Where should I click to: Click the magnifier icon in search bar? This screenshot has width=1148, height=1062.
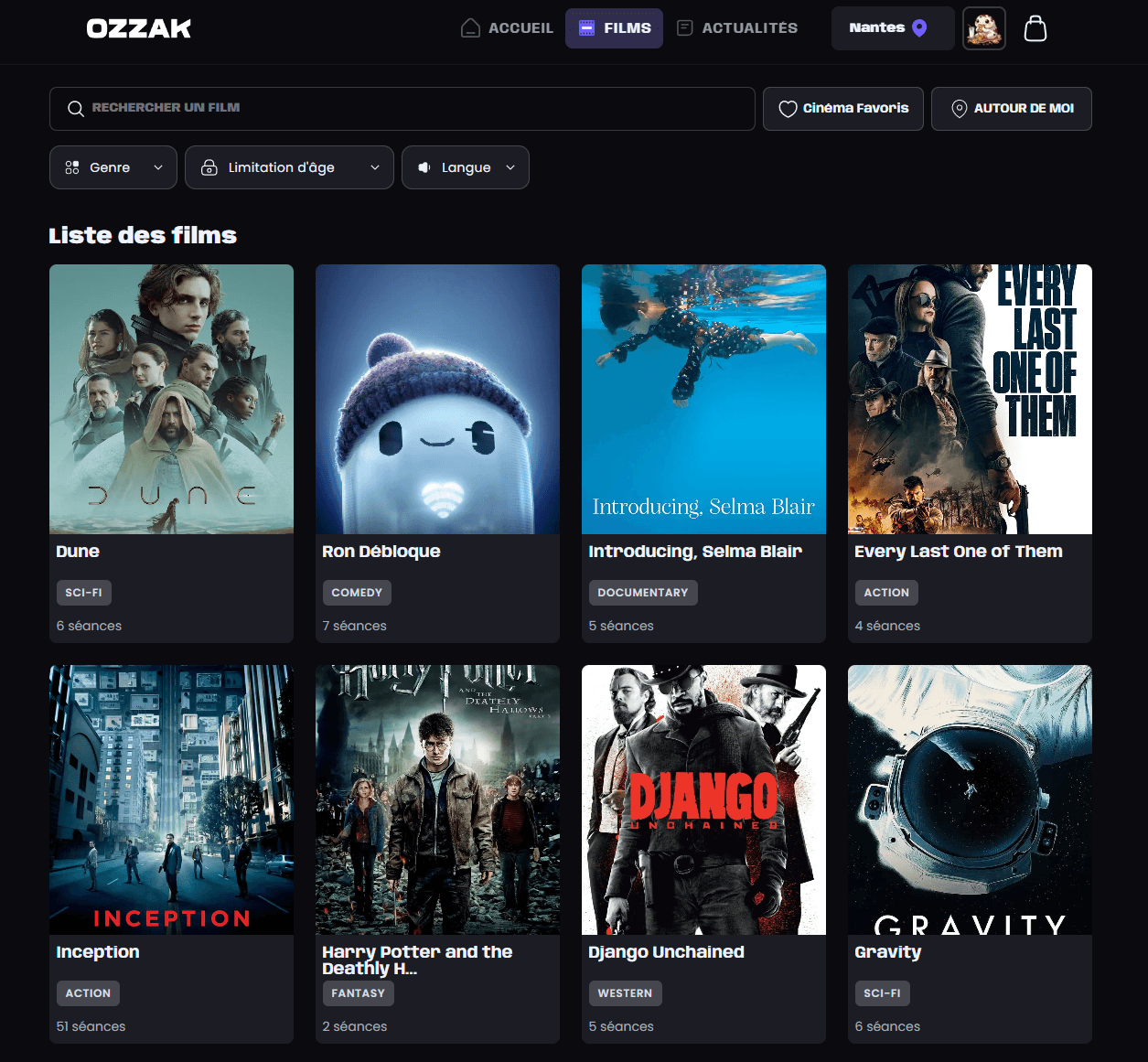pos(76,109)
